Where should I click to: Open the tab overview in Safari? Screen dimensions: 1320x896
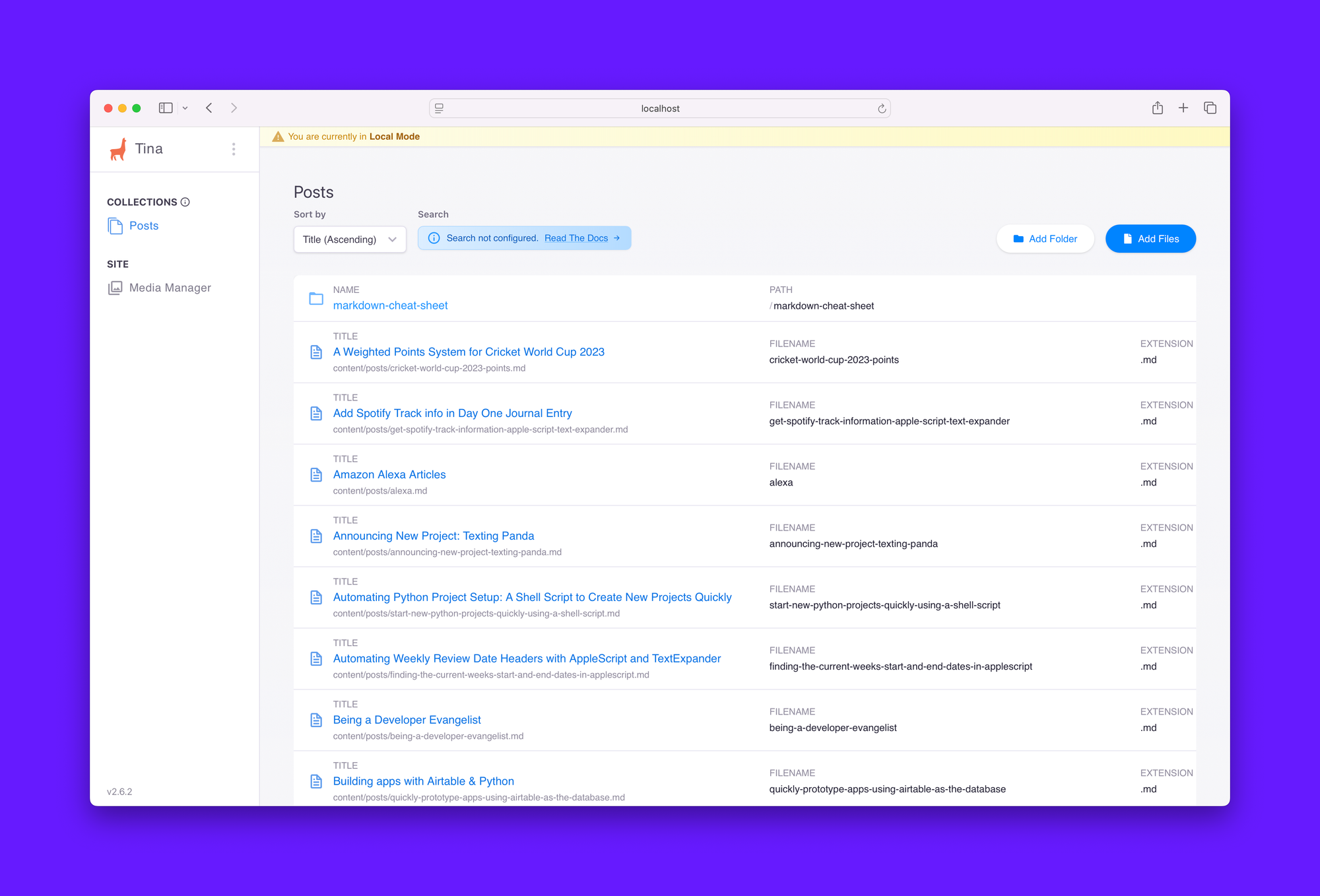pos(1210,108)
